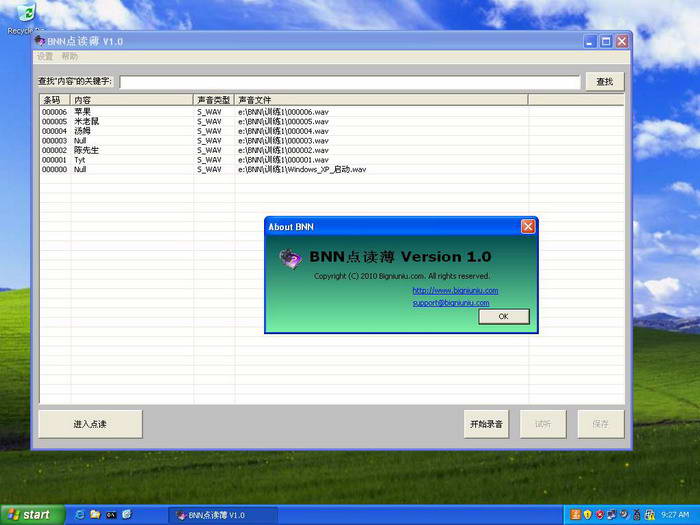Focus the 查找内容的关键字 search input field
Image resolution: width=700 pixels, height=525 pixels.
coord(350,82)
